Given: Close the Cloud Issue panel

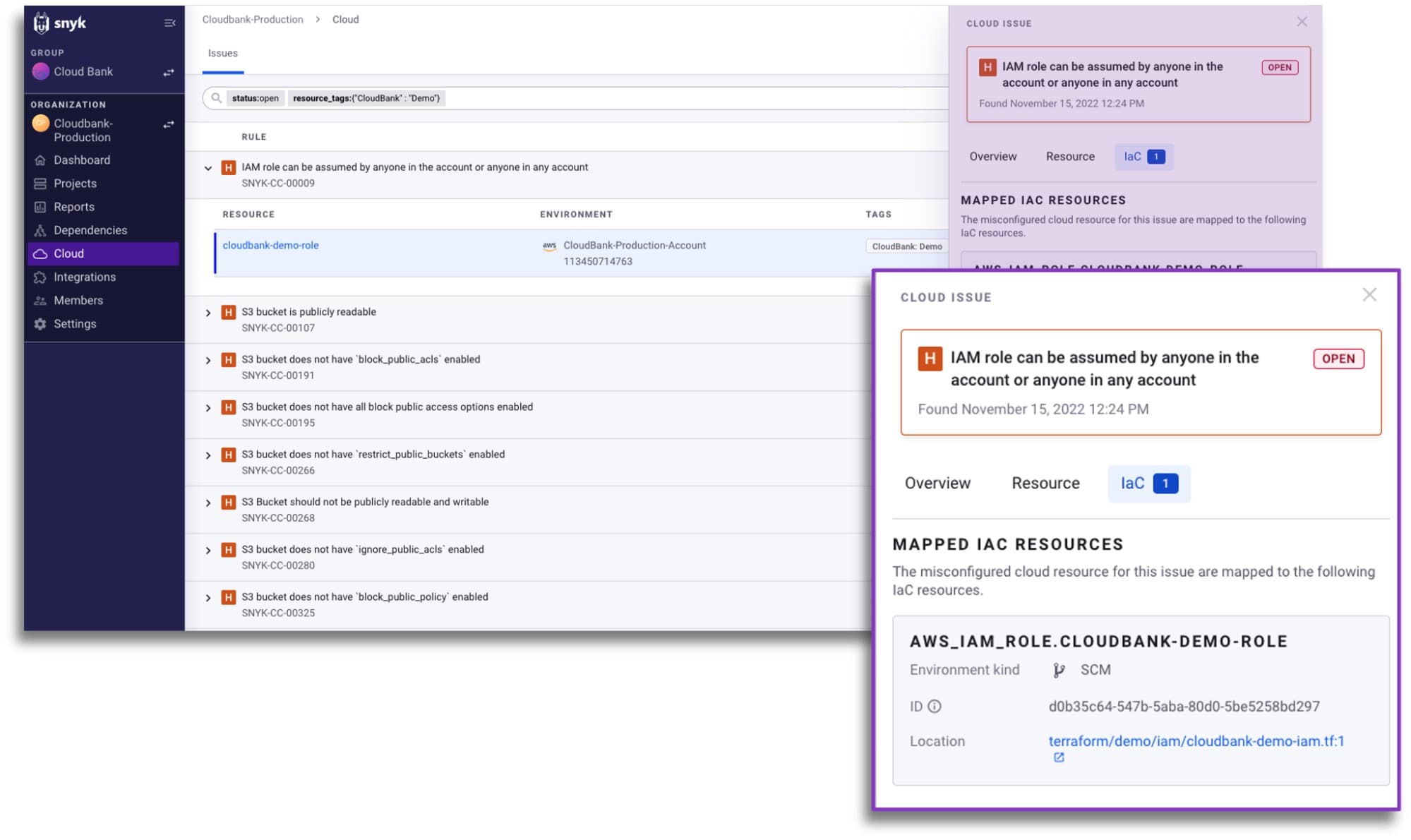Looking at the screenshot, I should pyautogui.click(x=1370, y=295).
